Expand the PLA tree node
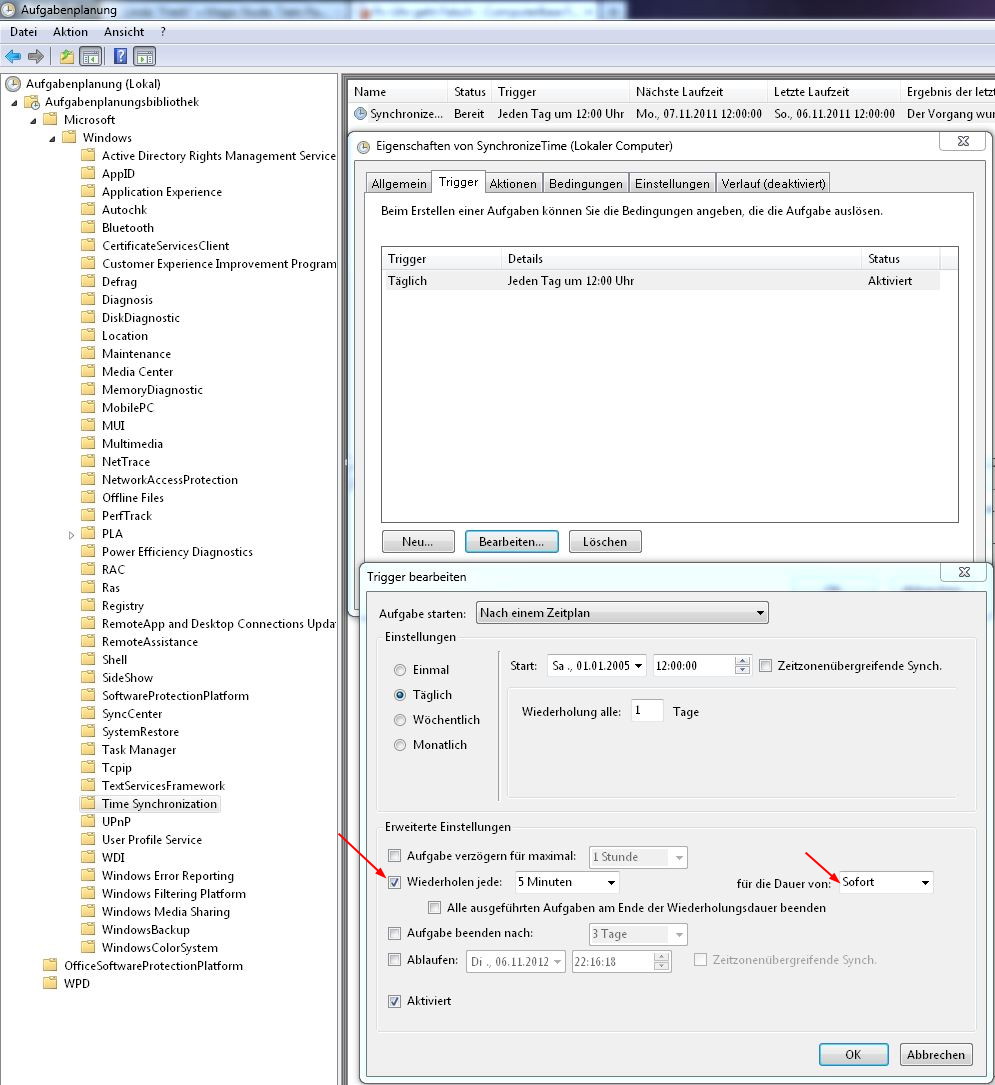Image resolution: width=995 pixels, height=1085 pixels. (71, 535)
